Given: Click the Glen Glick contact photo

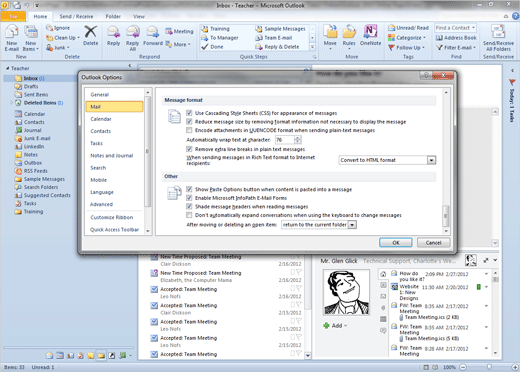Looking at the screenshot, I should click(346, 293).
